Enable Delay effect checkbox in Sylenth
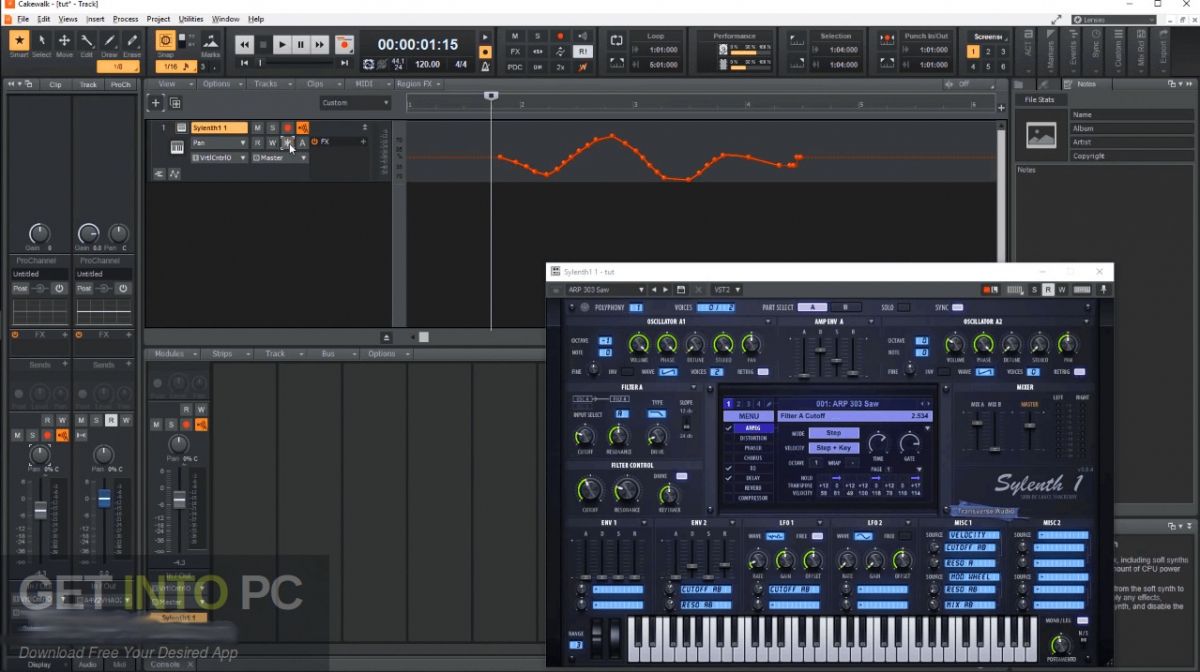 pyautogui.click(x=728, y=478)
